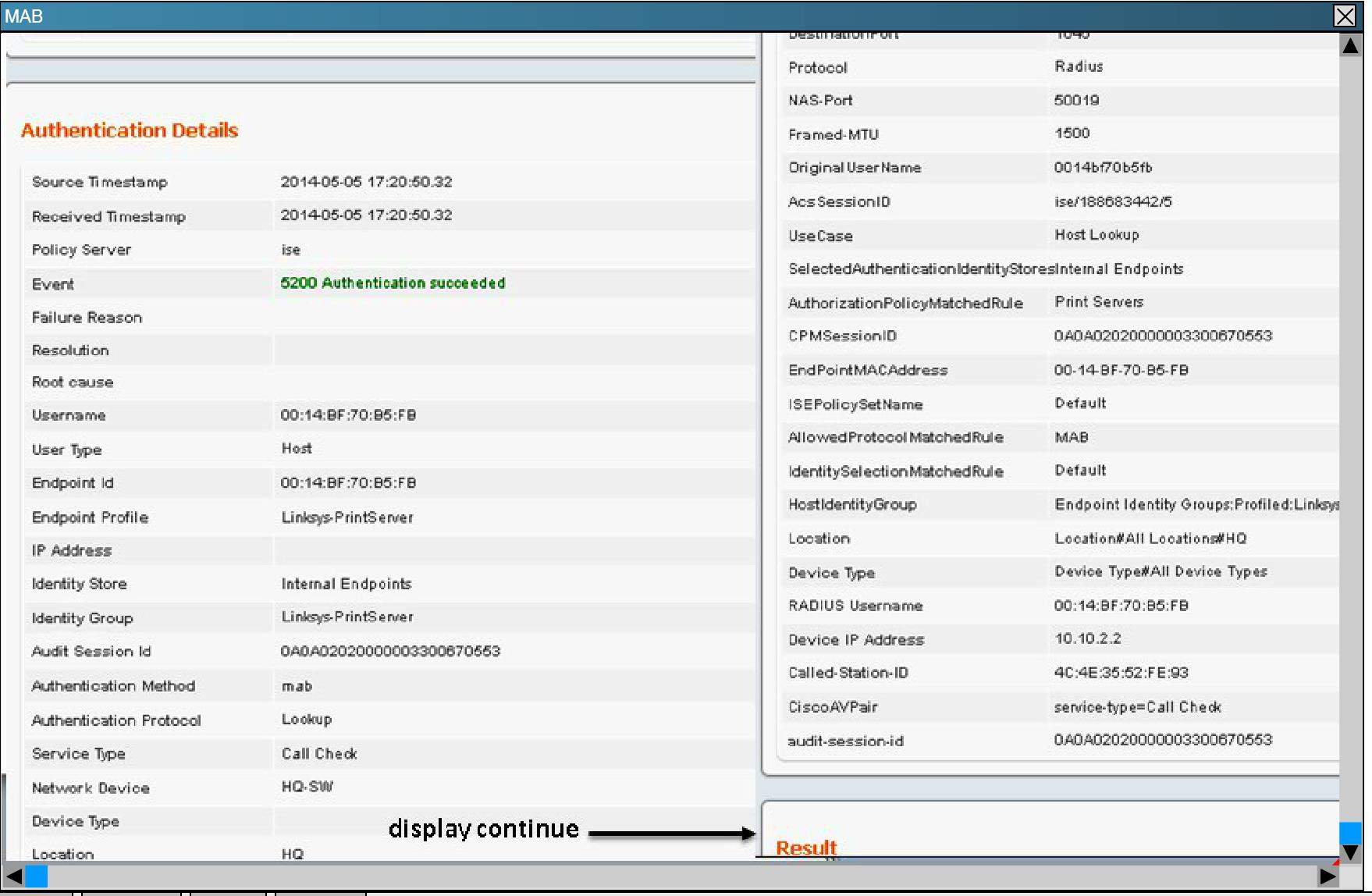Click the EndPointMACAddress value

tap(1121, 370)
